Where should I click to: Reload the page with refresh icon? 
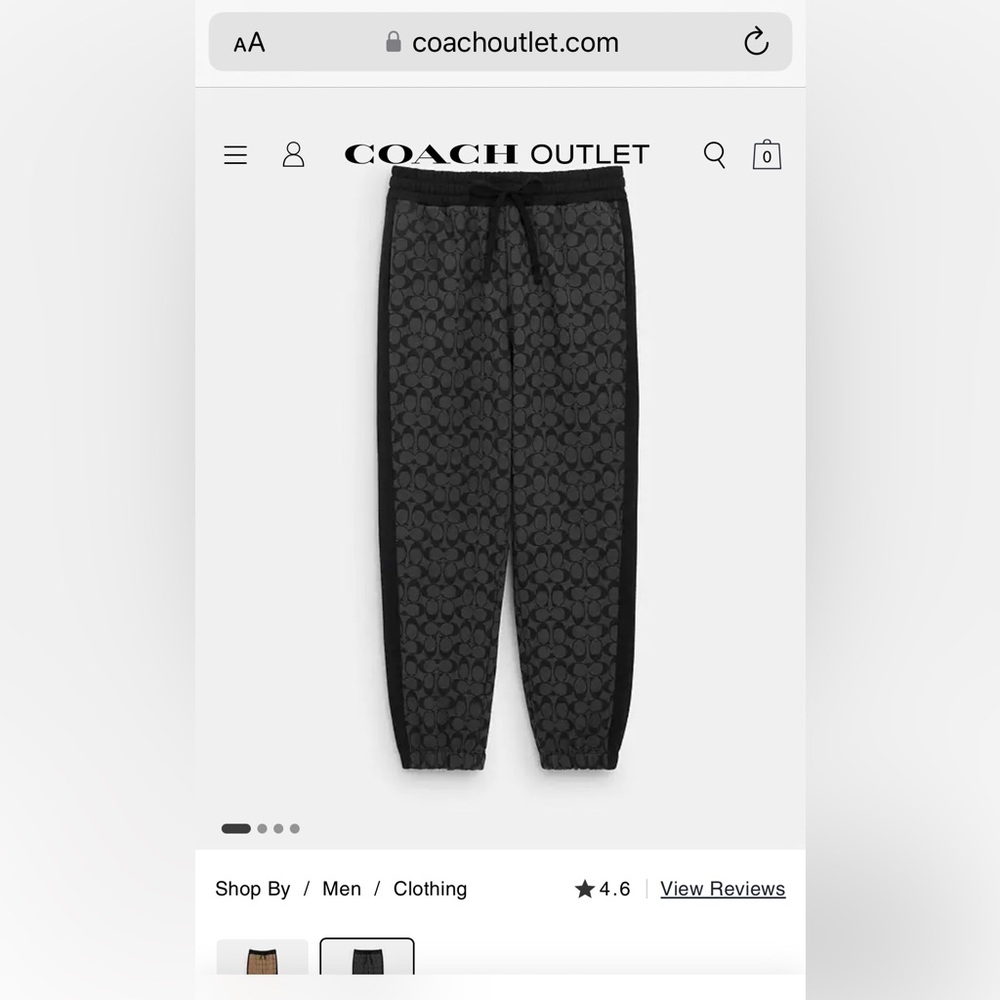tap(756, 41)
